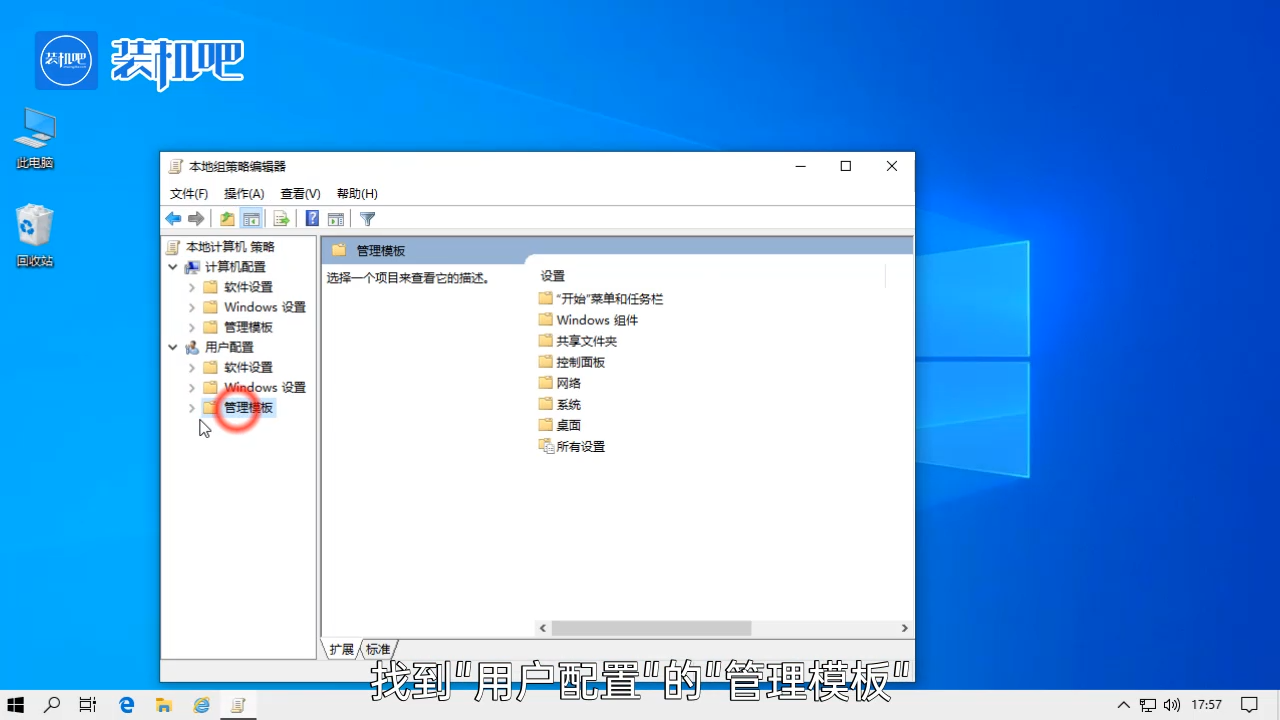Screen dimensions: 1280x720
Task: Open Help using the blue question mark icon
Action: (312, 219)
